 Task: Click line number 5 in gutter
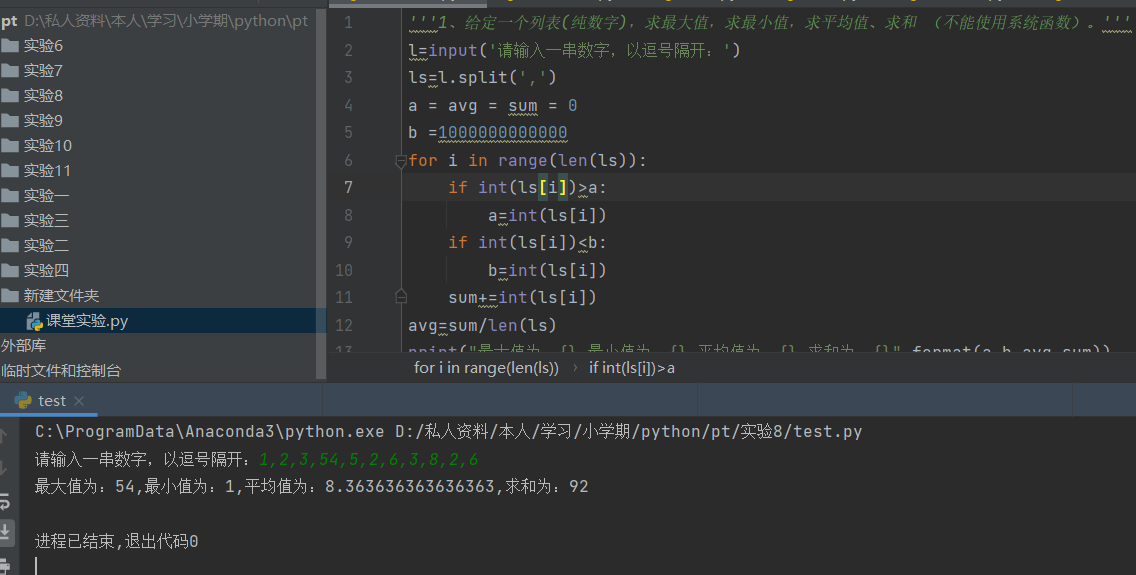pyautogui.click(x=348, y=133)
